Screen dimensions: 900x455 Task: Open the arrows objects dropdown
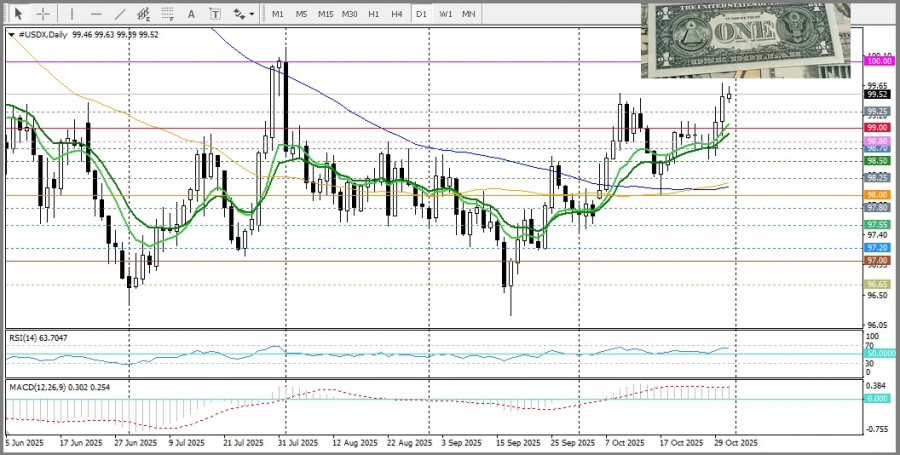[x=243, y=14]
